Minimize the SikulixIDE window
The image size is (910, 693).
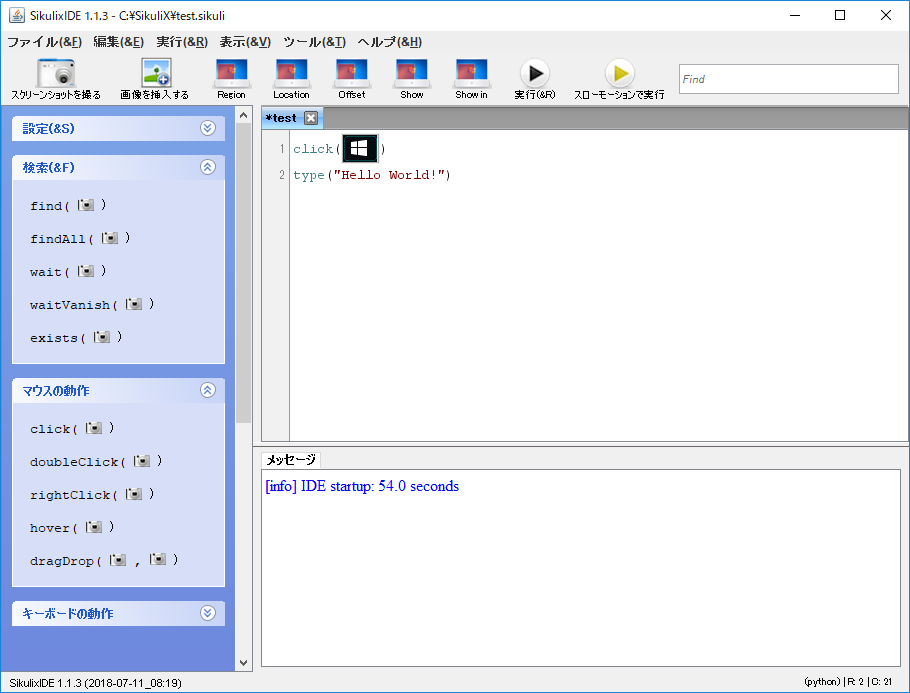(x=795, y=15)
